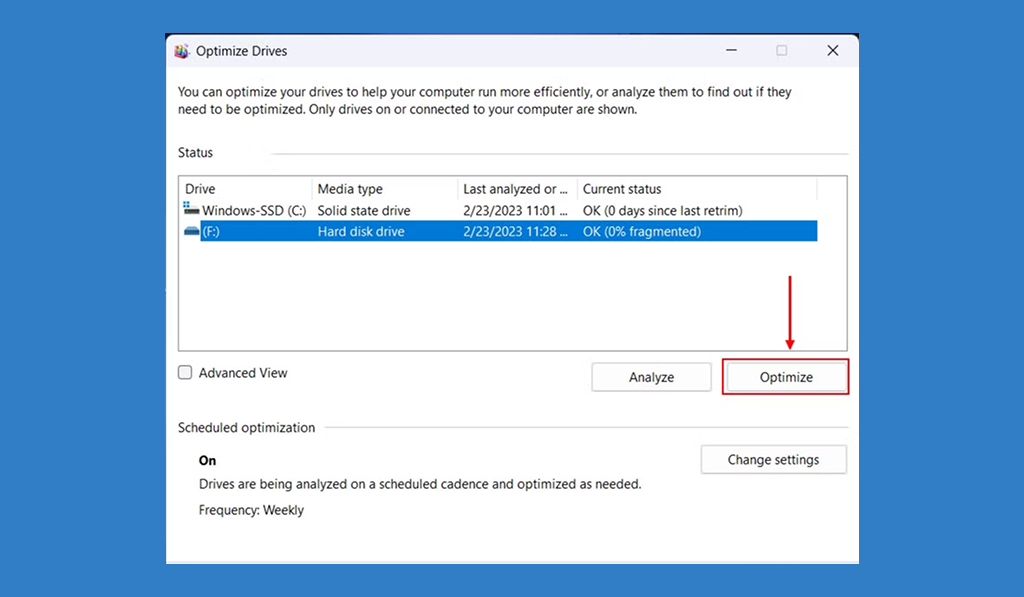This screenshot has height=597, width=1024.
Task: Sort by the Drive column header
Action: (x=246, y=189)
